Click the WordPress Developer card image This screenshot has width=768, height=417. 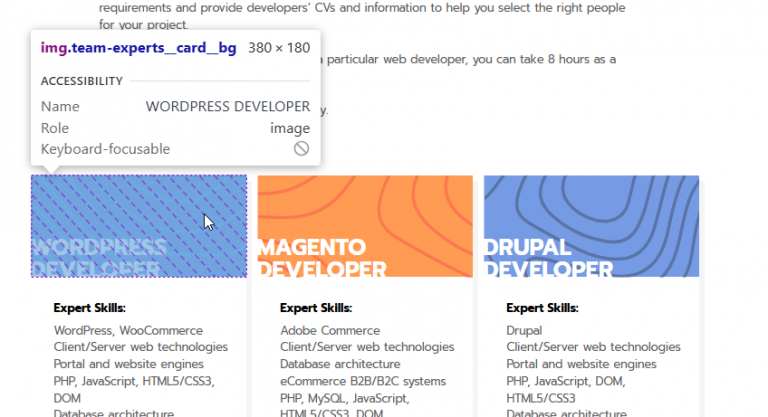coord(139,226)
